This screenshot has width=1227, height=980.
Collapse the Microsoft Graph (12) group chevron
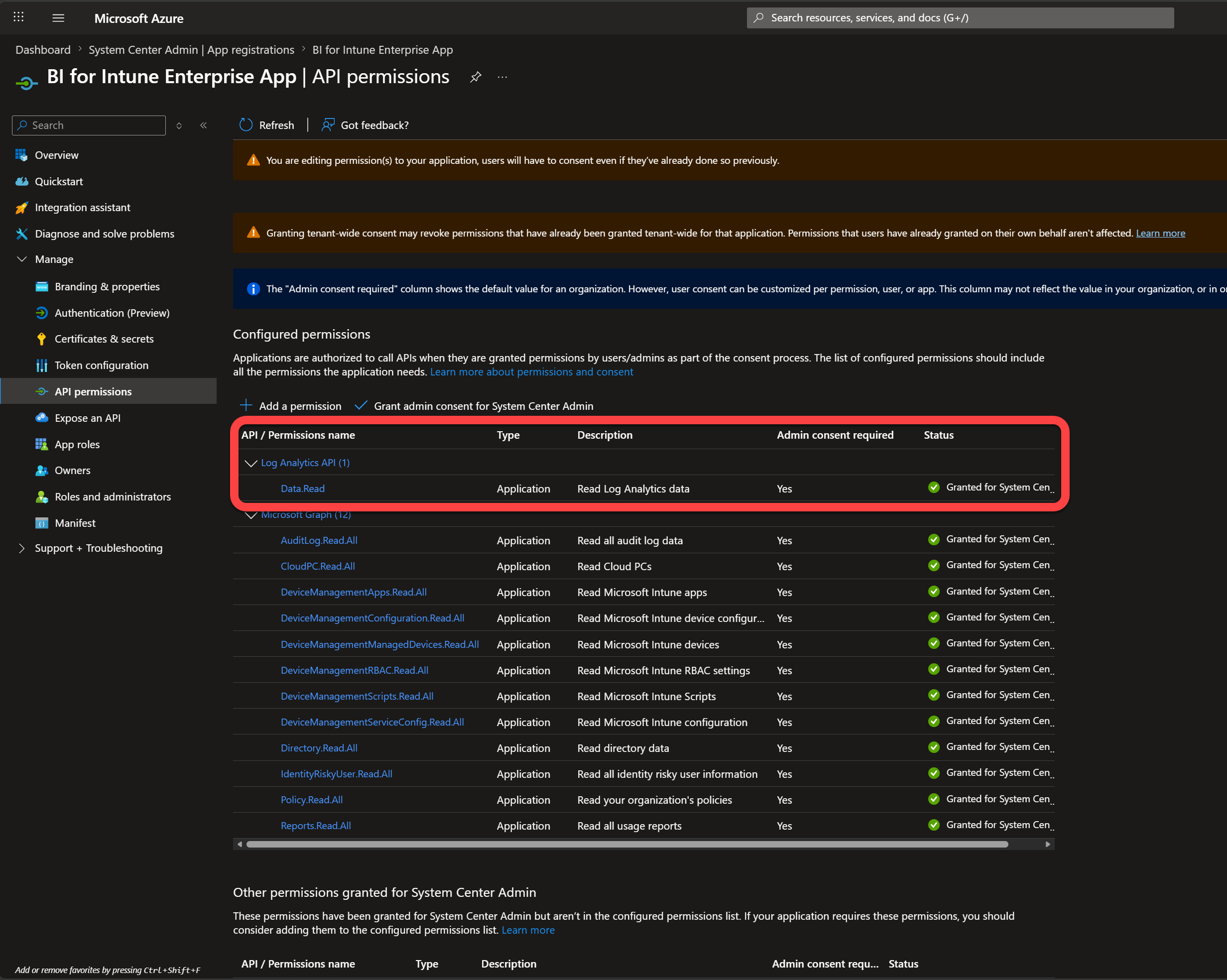[x=251, y=515]
